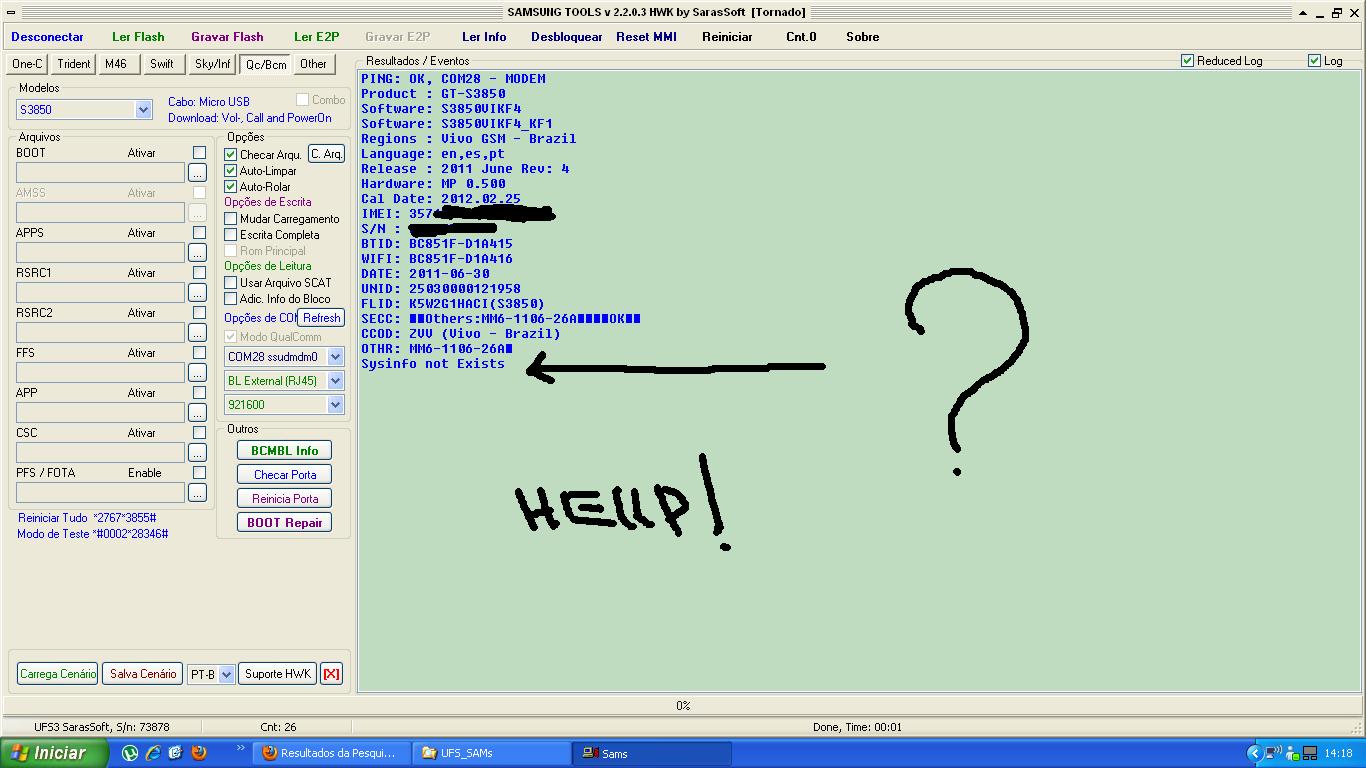The width and height of the screenshot is (1366, 768).
Task: Select the One-C tab
Action: (x=27, y=64)
